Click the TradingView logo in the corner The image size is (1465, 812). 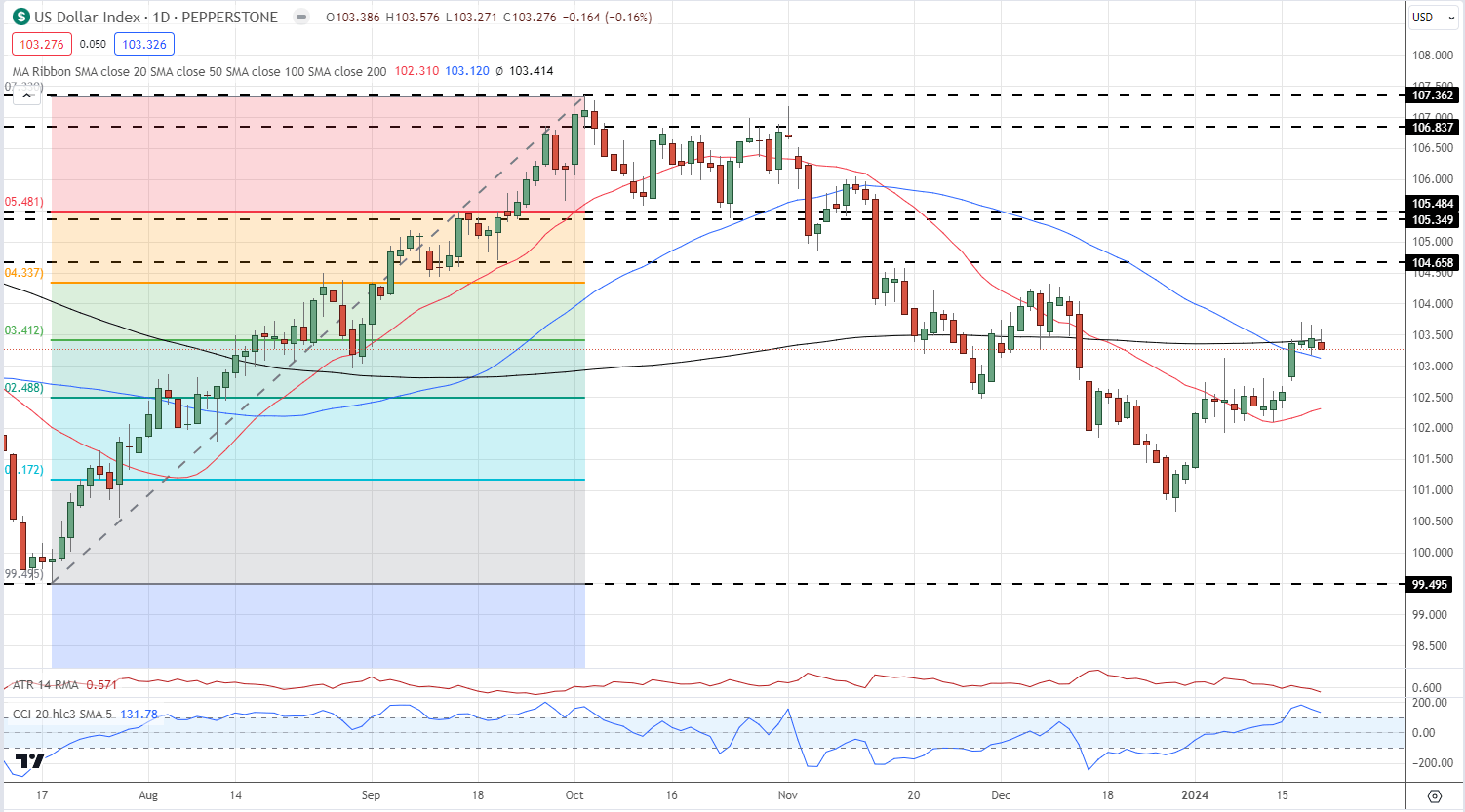(x=30, y=761)
